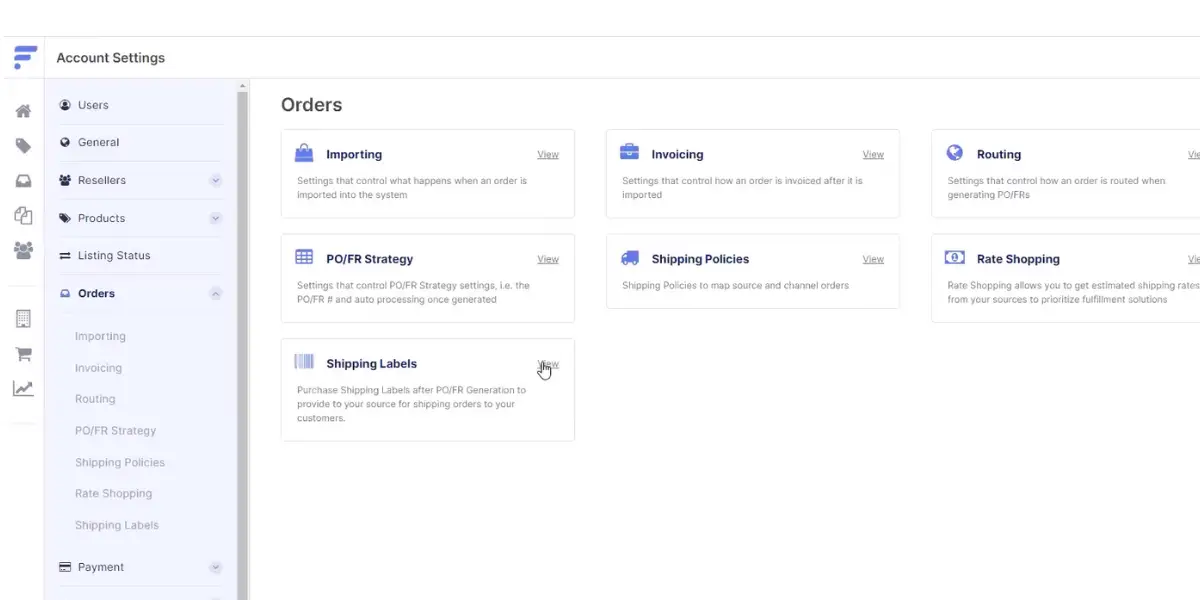Image resolution: width=1200 pixels, height=600 pixels.
Task: Click the sidebar vertical scrollbar
Action: point(242,340)
